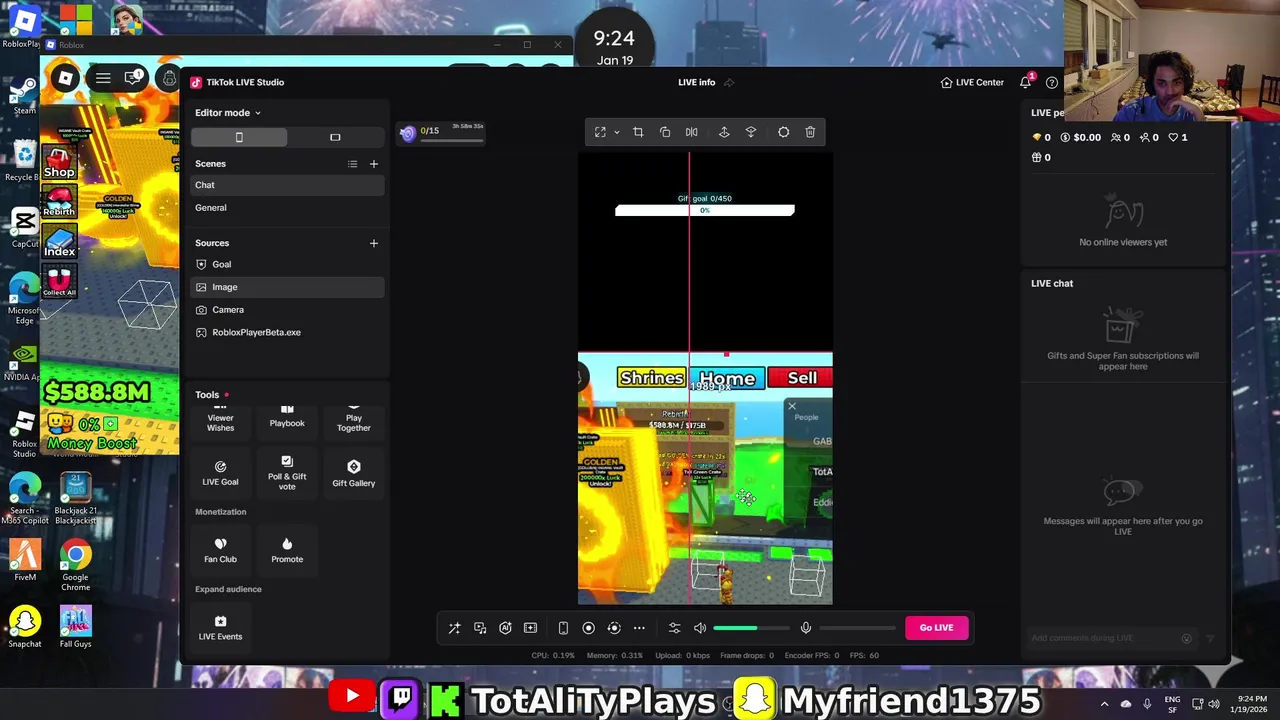Screen dimensions: 1280x720
Task: Select the Image source
Action: click(x=287, y=287)
